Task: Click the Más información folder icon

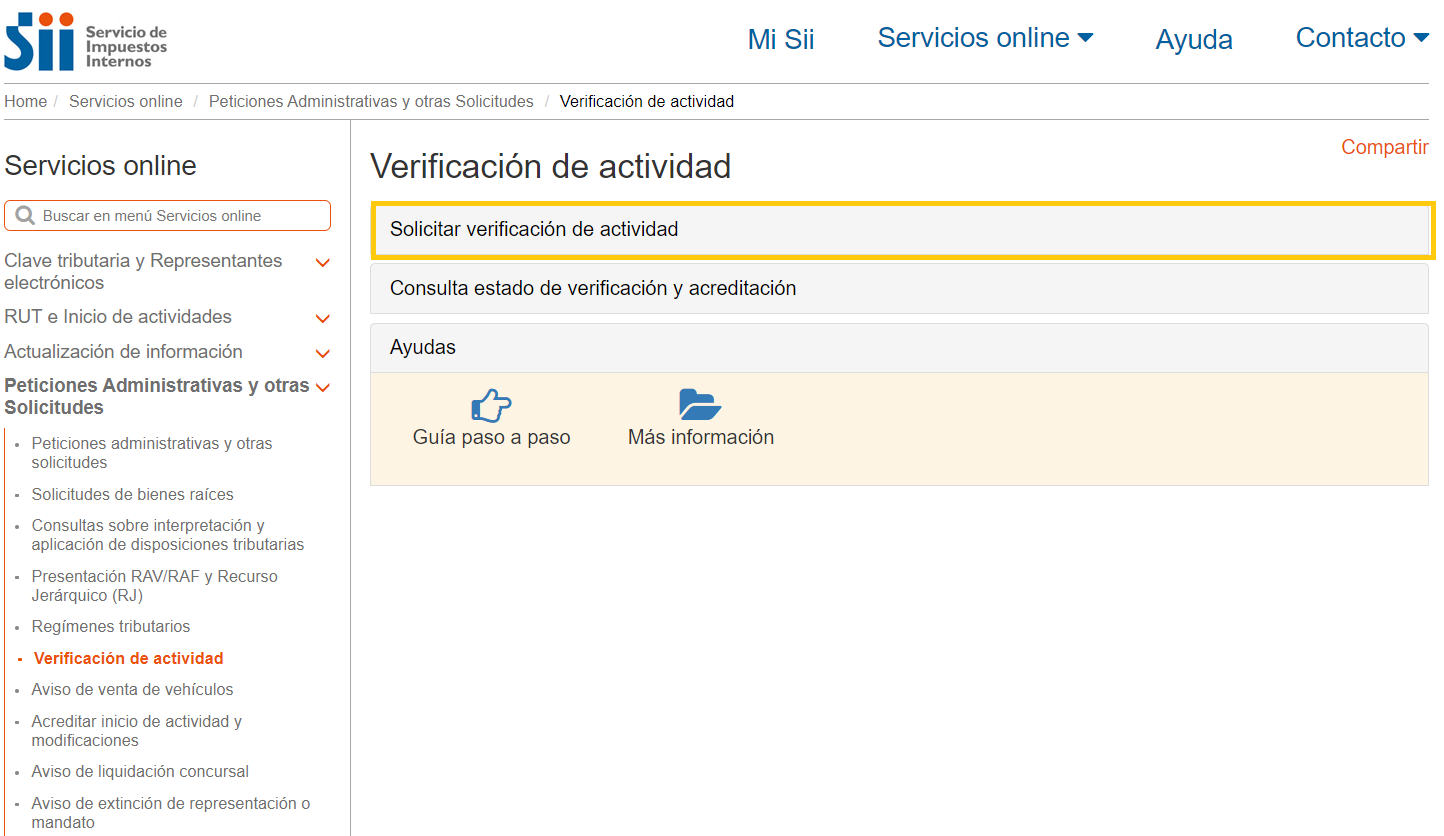Action: (700, 404)
